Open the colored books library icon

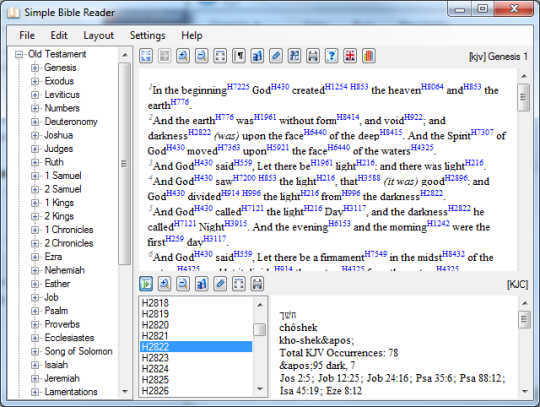(369, 56)
